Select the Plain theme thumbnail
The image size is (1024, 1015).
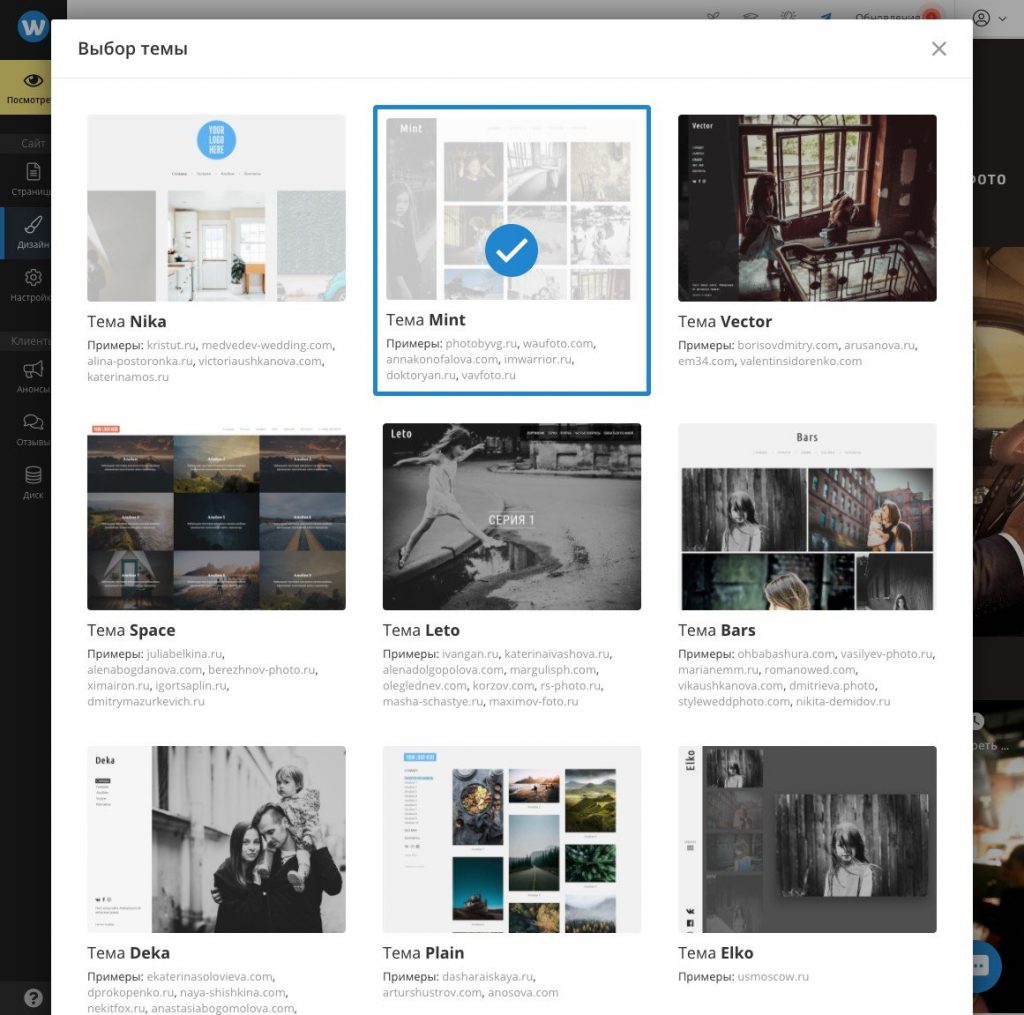[511, 839]
